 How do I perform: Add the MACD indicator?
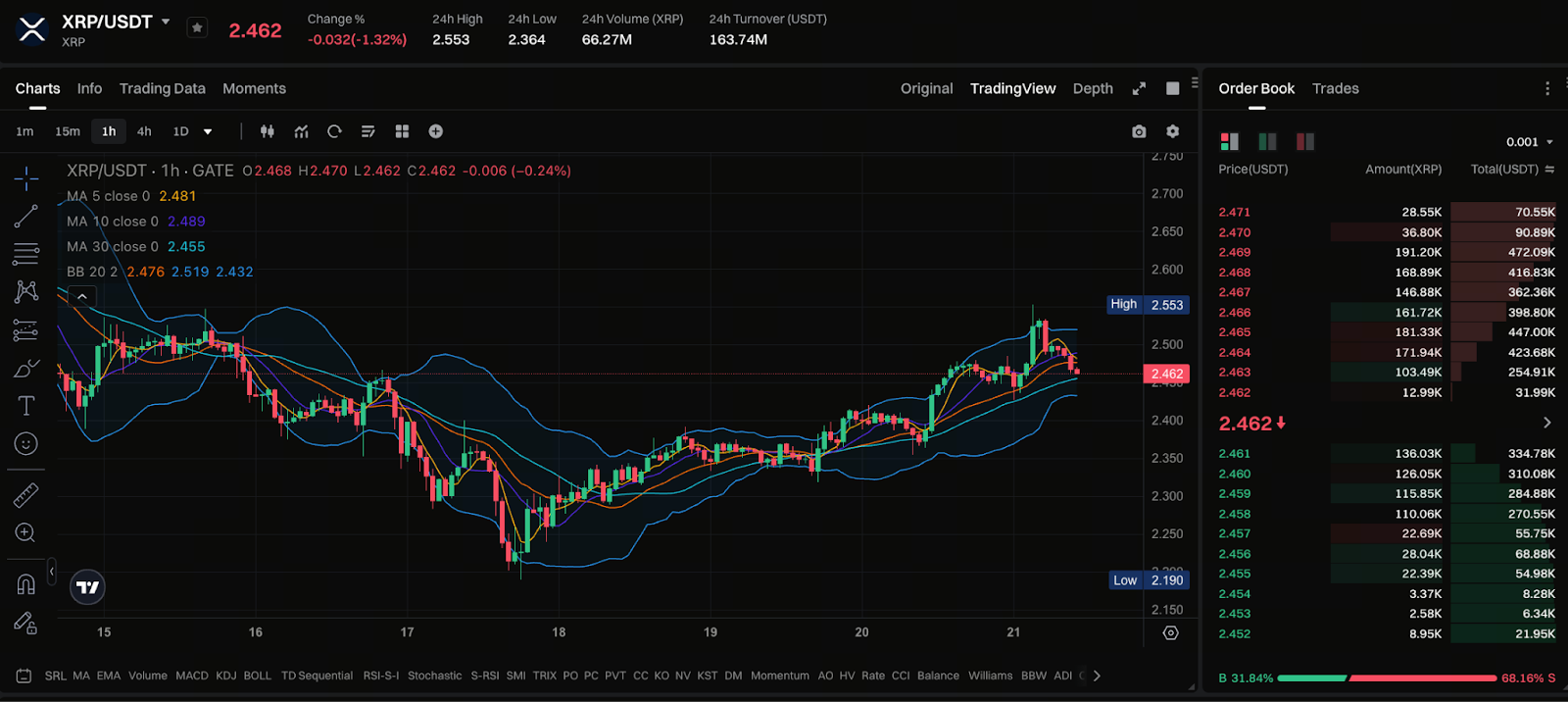click(x=191, y=676)
